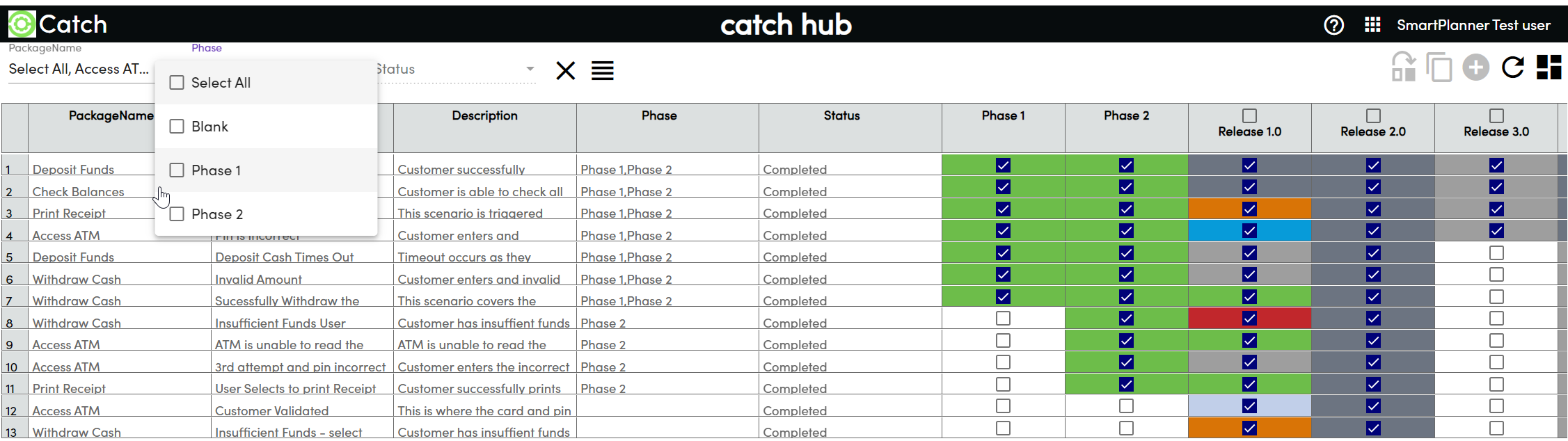Expand the Status filter dropdown
The height and width of the screenshot is (441, 1568).
point(530,69)
